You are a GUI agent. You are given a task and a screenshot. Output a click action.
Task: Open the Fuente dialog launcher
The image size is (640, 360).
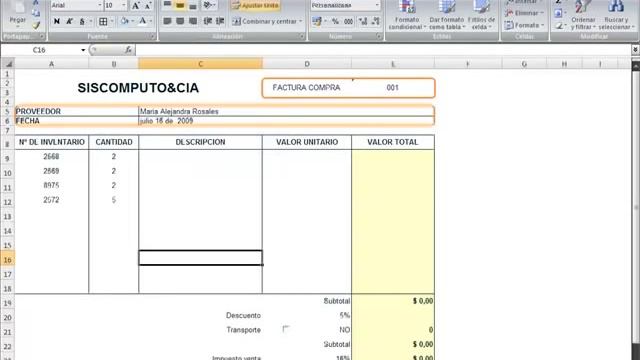(x=152, y=37)
